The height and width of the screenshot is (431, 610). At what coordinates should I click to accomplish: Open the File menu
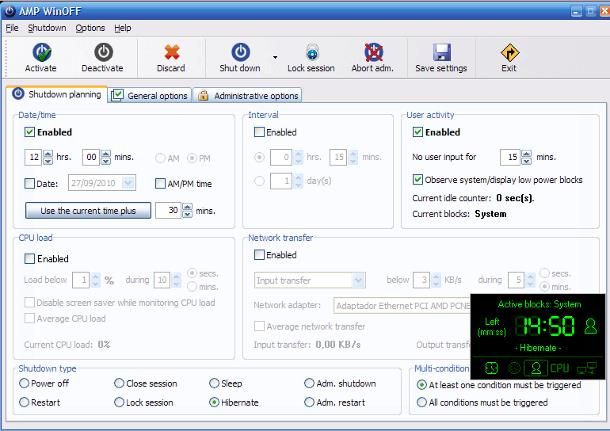click(x=12, y=28)
